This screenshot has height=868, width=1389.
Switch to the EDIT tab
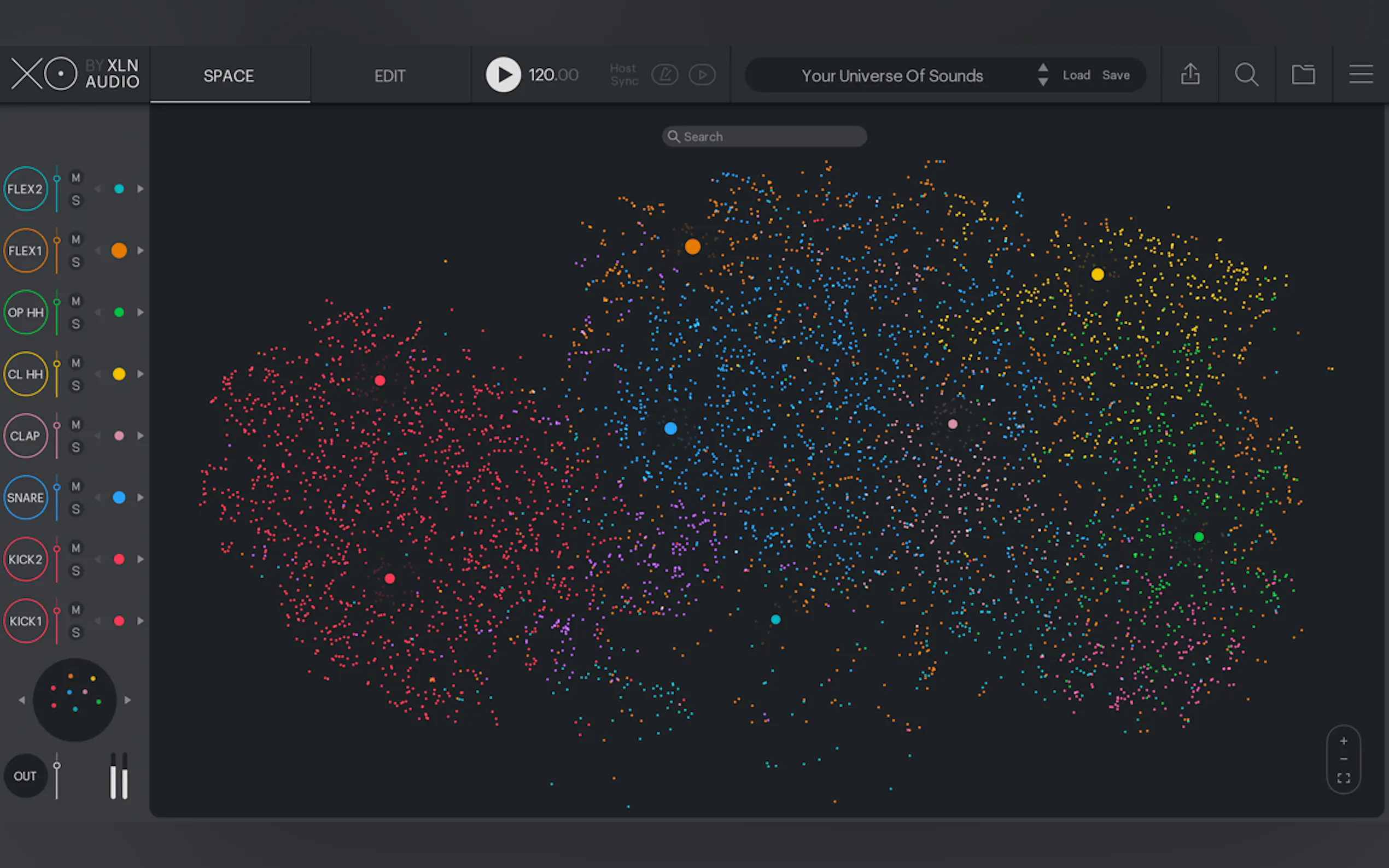[390, 76]
